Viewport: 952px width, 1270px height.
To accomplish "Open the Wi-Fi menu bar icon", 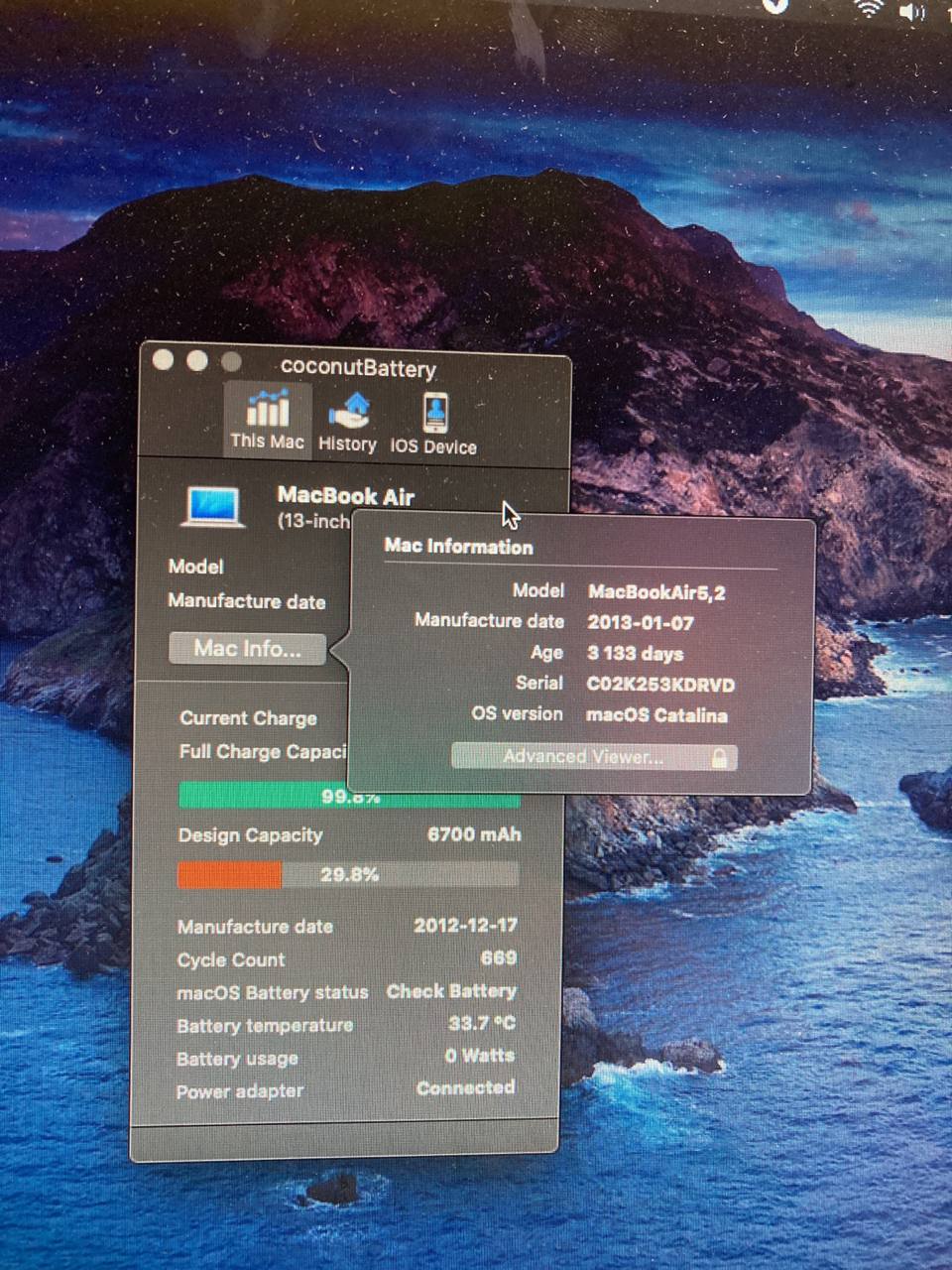I will point(869,9).
